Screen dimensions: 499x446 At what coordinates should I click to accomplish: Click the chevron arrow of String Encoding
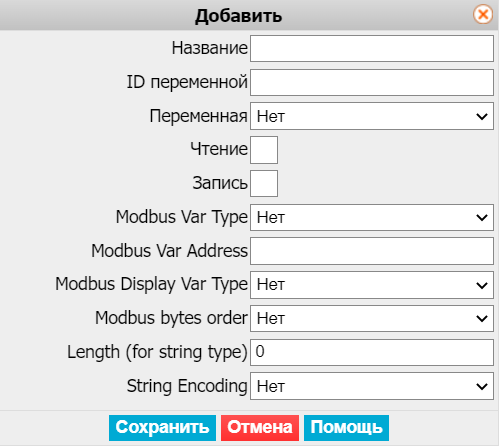(x=482, y=387)
